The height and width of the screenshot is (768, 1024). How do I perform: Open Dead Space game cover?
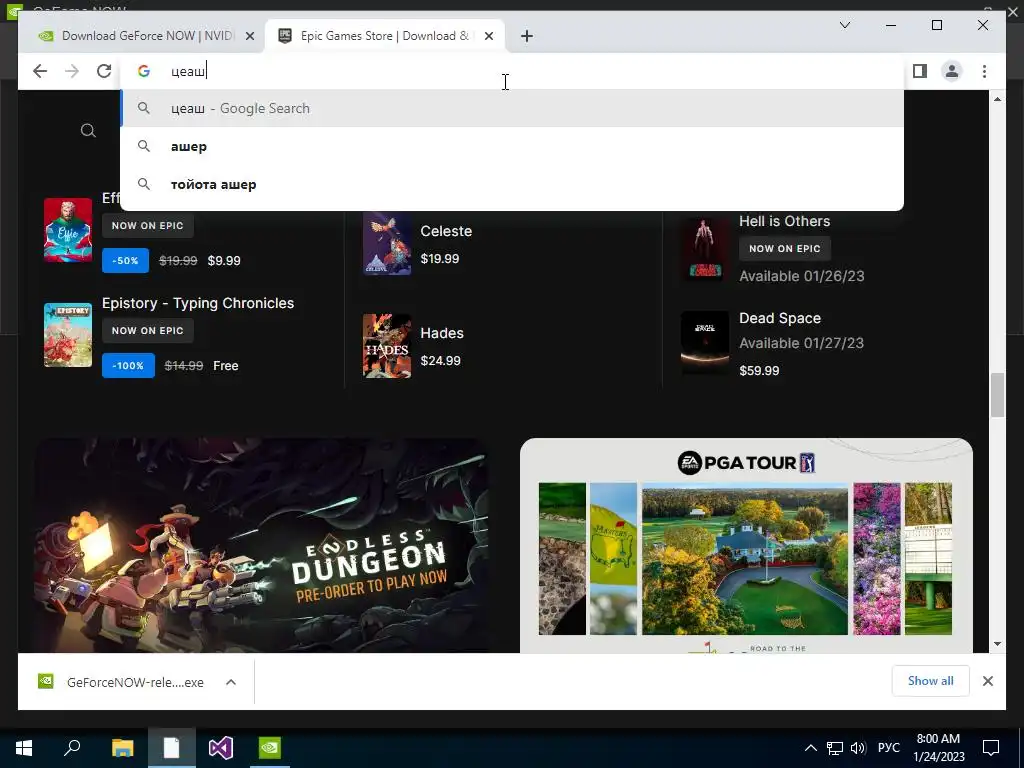click(x=705, y=343)
